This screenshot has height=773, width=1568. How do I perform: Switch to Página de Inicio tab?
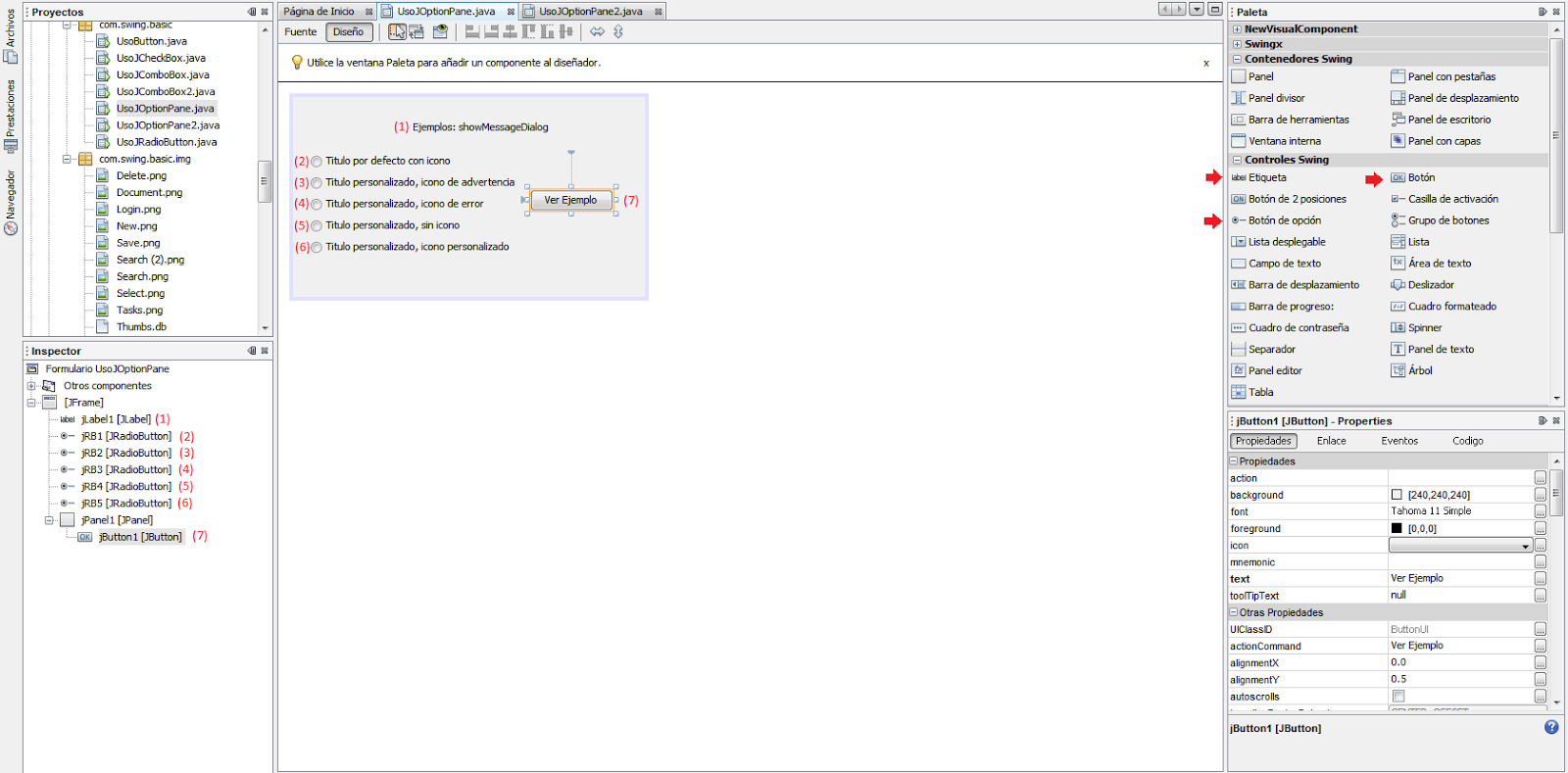coord(319,12)
